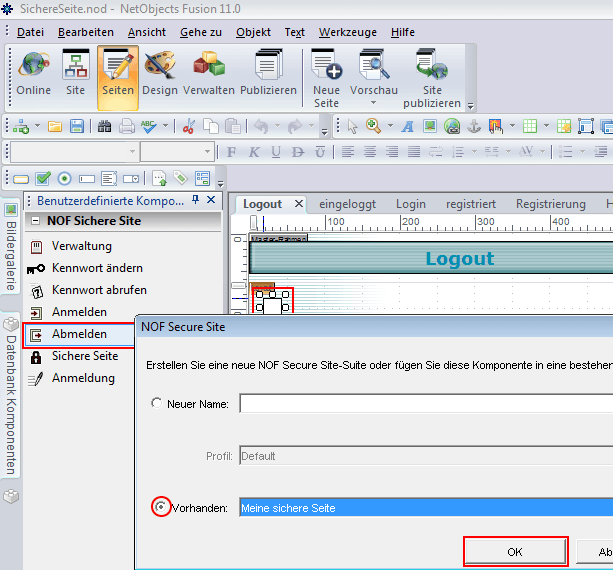Open the Bearbeiten menu
Screen dimensions: 613x570
[86, 32]
